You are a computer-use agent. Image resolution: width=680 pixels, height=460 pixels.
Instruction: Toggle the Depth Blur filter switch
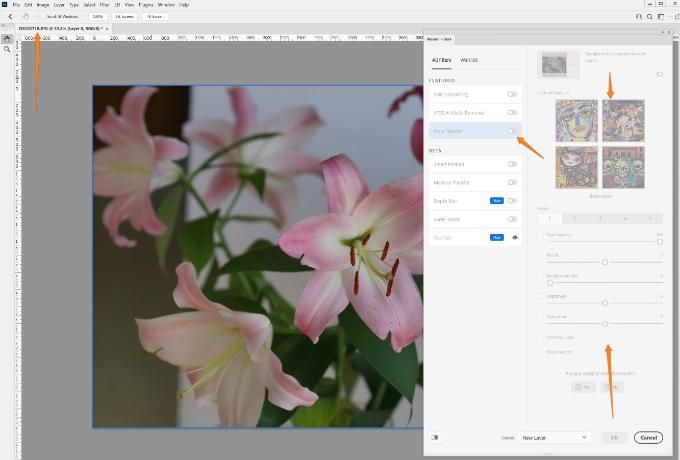click(512, 201)
